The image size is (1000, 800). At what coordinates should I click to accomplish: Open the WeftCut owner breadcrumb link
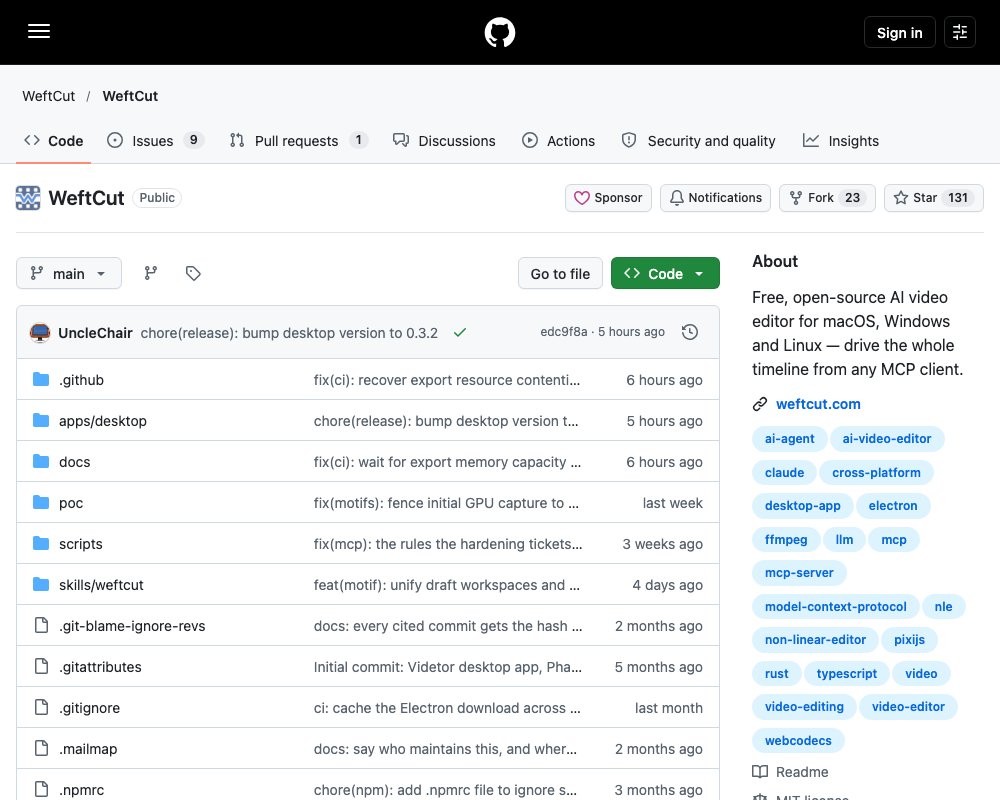48,96
